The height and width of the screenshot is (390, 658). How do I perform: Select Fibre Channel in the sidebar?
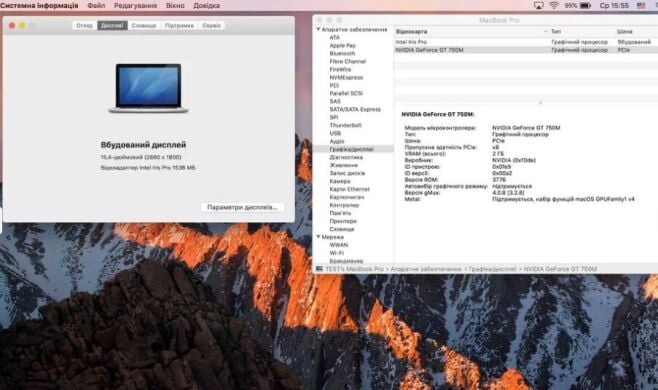[x=347, y=61]
